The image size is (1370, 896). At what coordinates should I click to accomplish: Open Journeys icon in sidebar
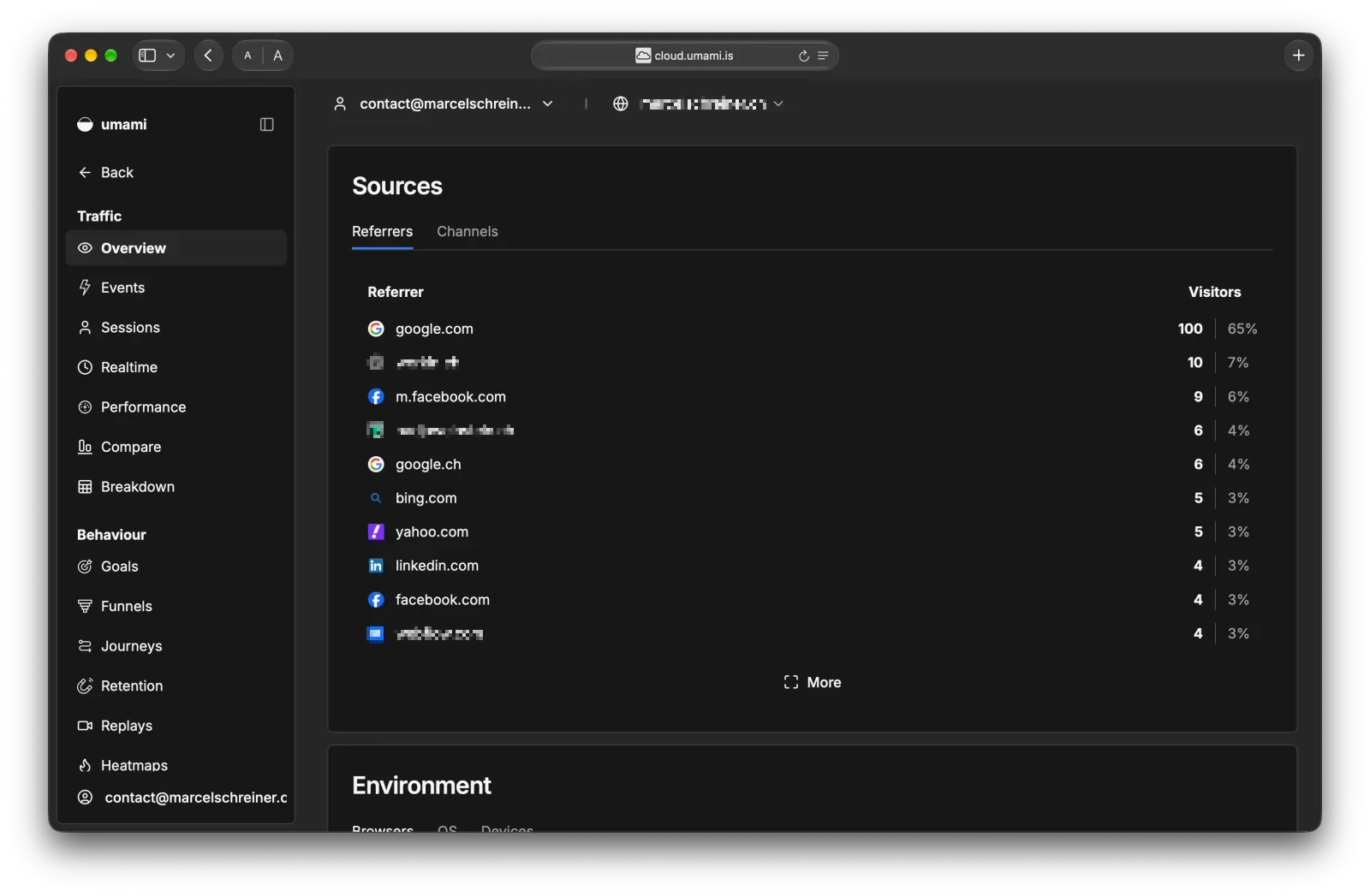(85, 646)
